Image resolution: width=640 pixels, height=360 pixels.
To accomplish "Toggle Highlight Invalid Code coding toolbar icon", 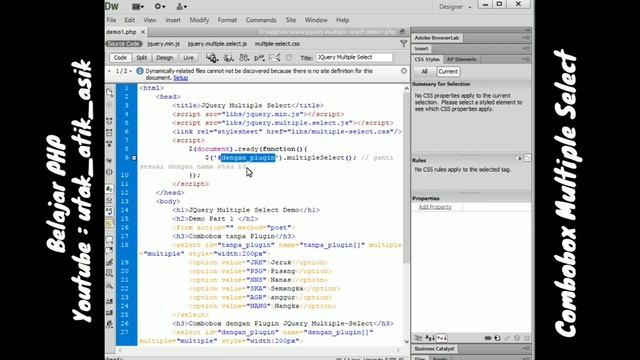I will pyautogui.click(x=109, y=200).
